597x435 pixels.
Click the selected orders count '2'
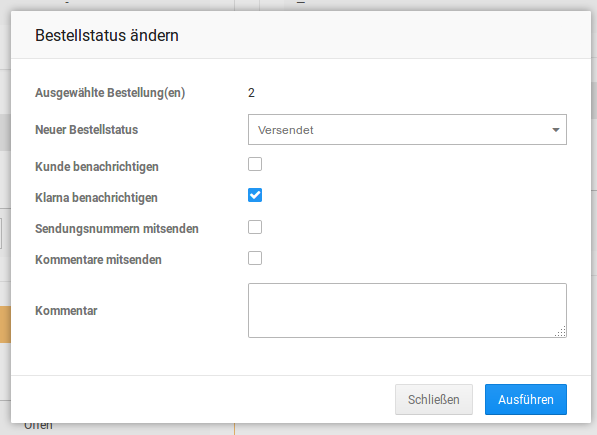(x=251, y=93)
